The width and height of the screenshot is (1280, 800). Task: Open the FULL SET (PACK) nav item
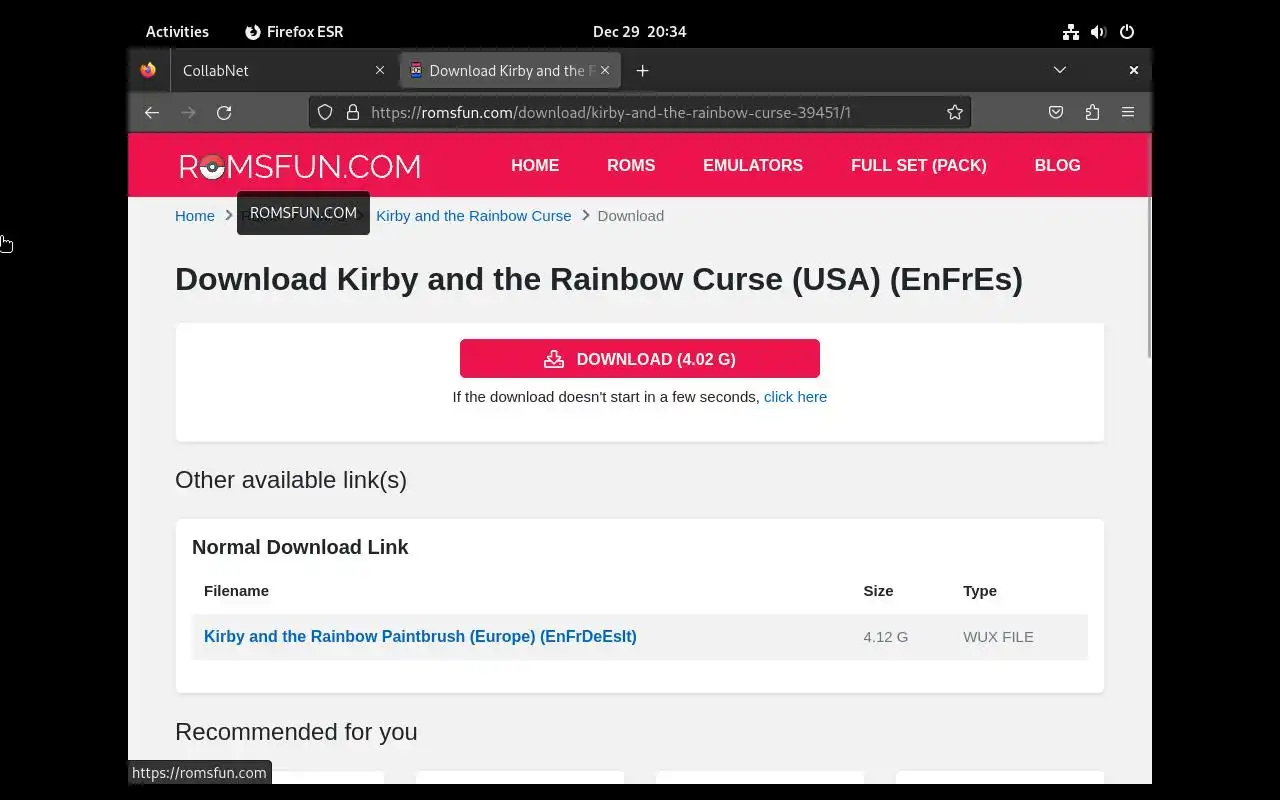[919, 166]
